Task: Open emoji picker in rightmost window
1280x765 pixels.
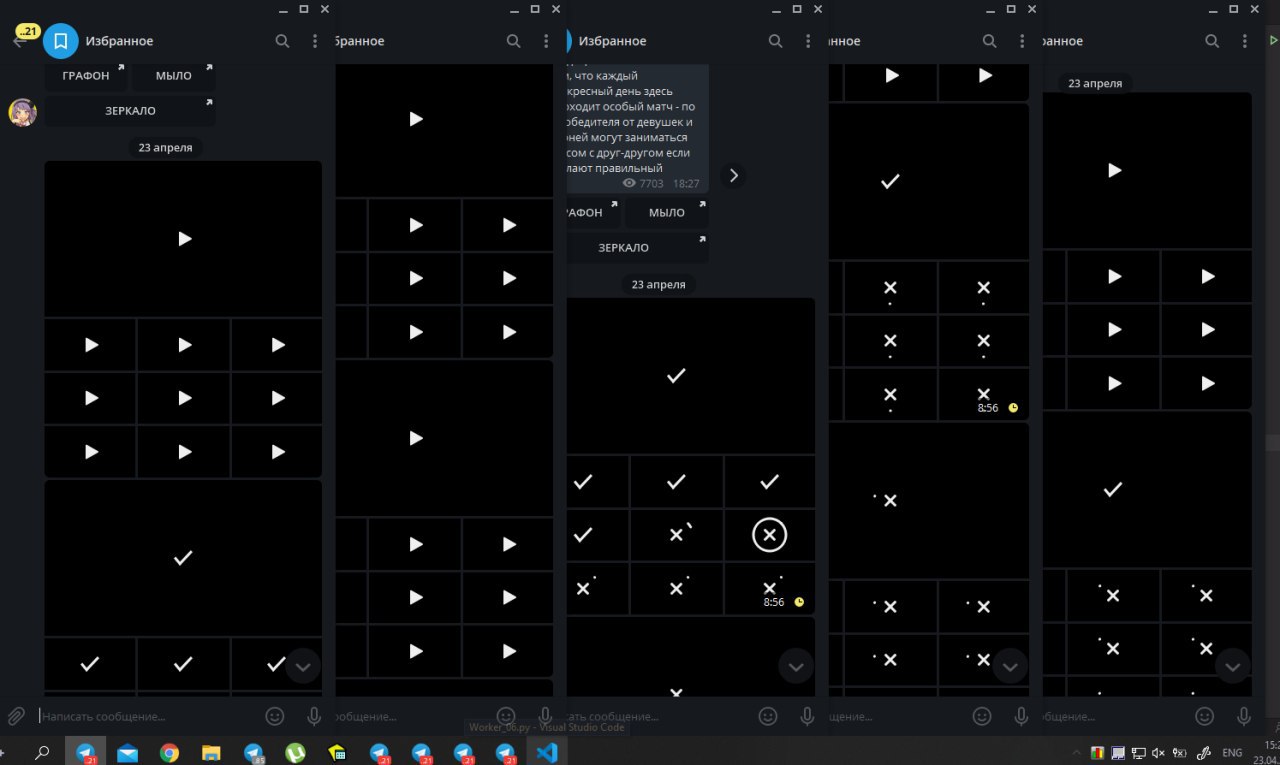Action: point(1204,716)
